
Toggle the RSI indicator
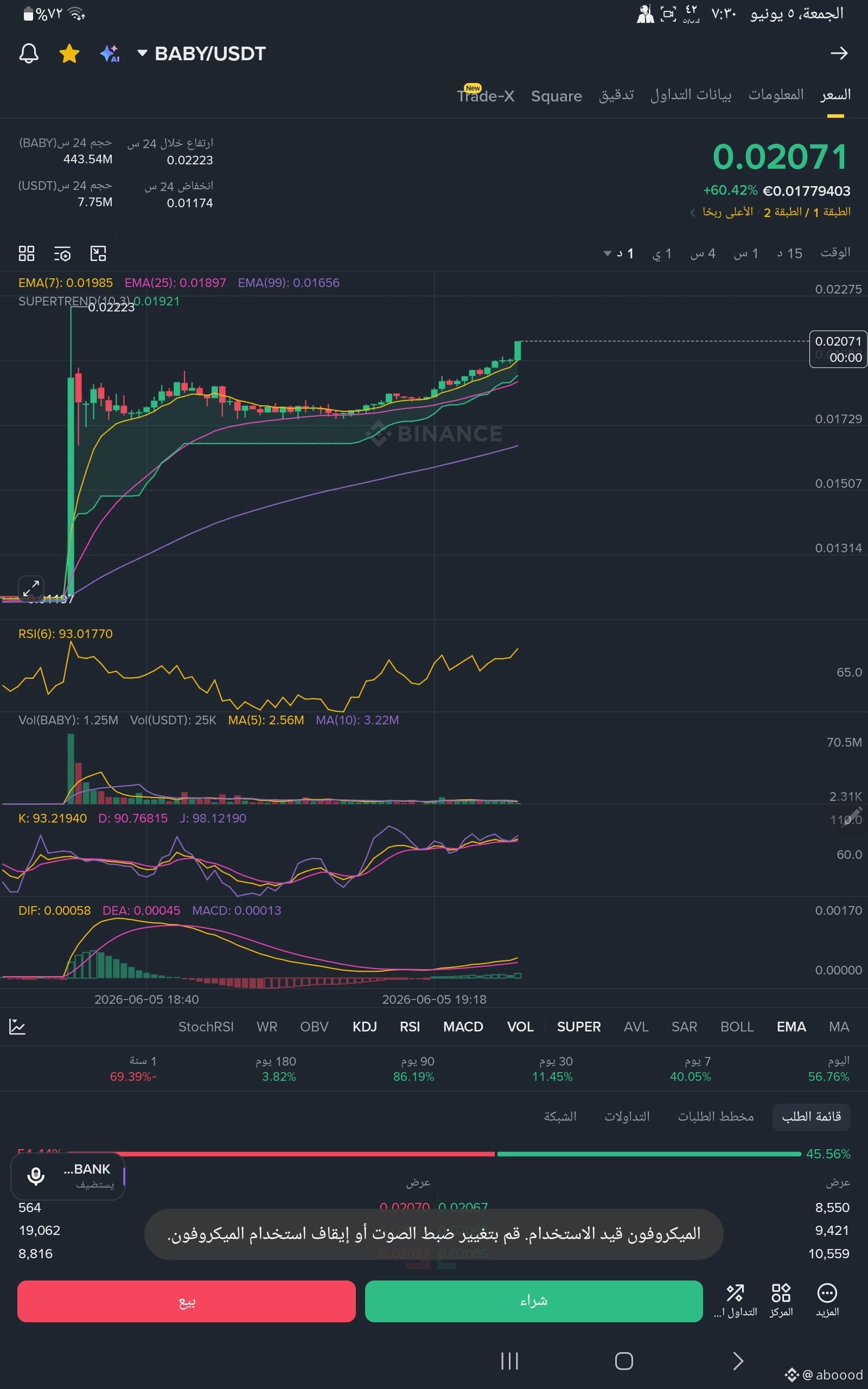tap(410, 1027)
